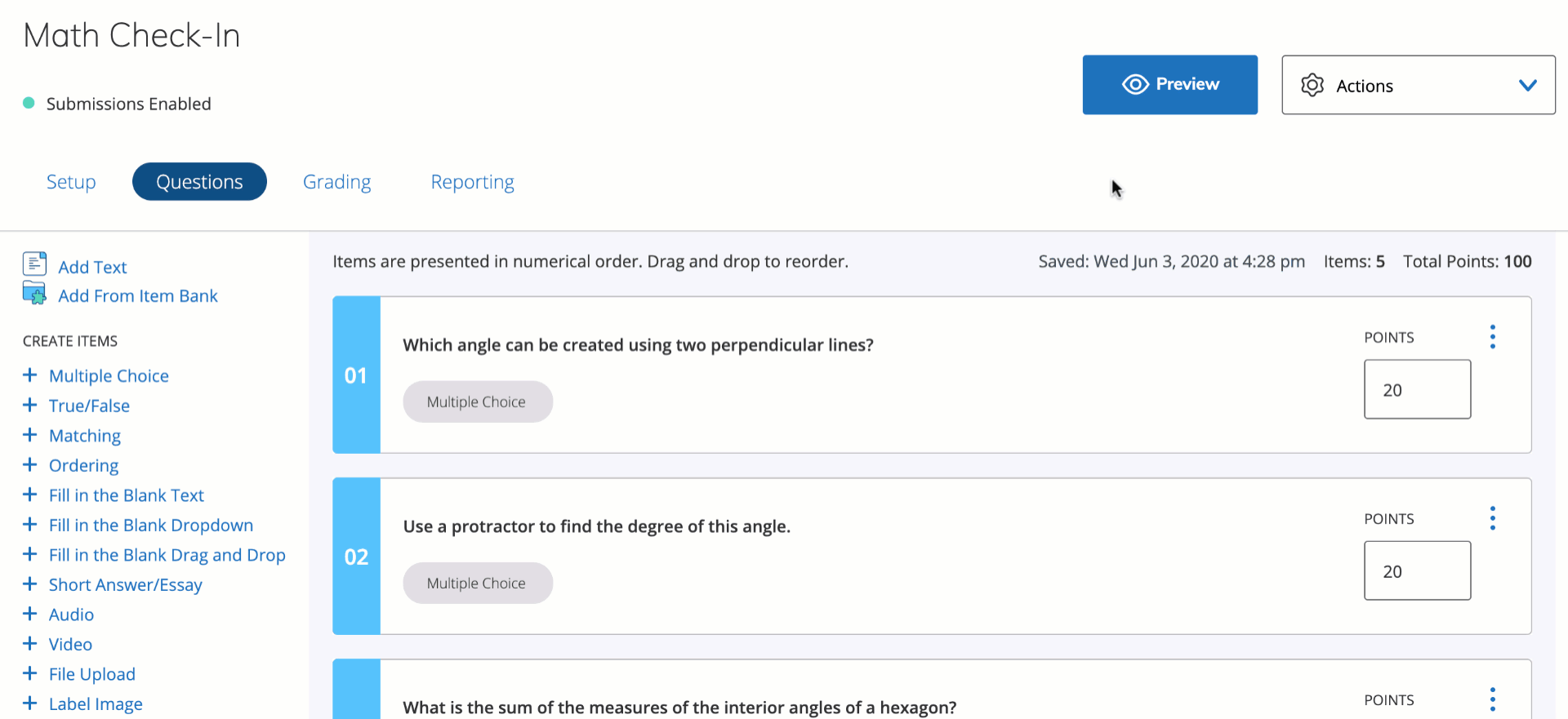Click the Matching item link
Image resolution: width=1568 pixels, height=719 pixels.
[85, 436]
